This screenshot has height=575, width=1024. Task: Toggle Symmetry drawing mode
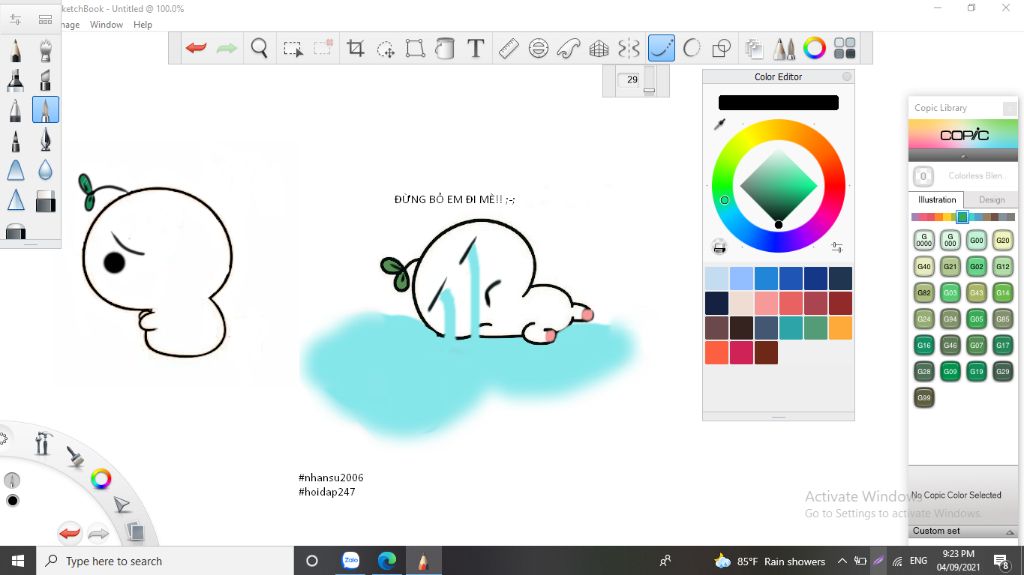[629, 48]
